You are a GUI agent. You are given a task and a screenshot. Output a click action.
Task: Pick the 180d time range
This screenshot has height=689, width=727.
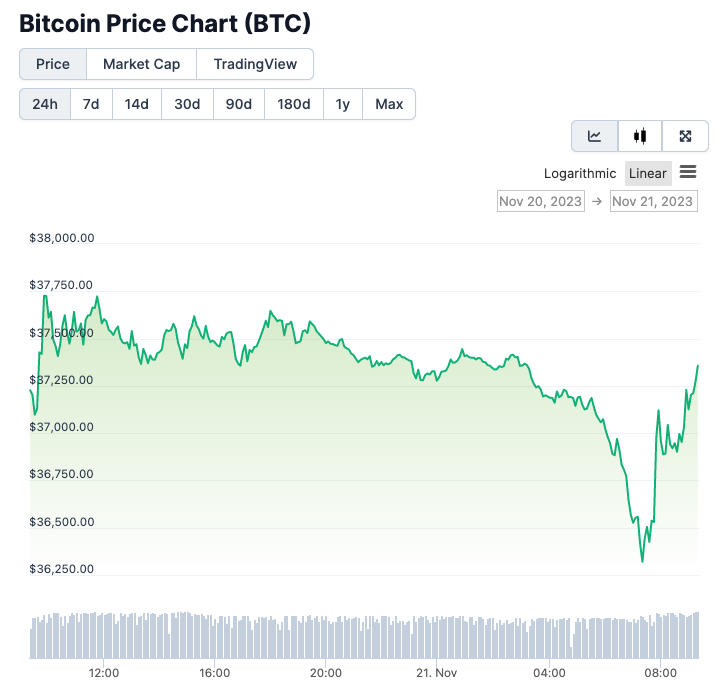click(293, 104)
